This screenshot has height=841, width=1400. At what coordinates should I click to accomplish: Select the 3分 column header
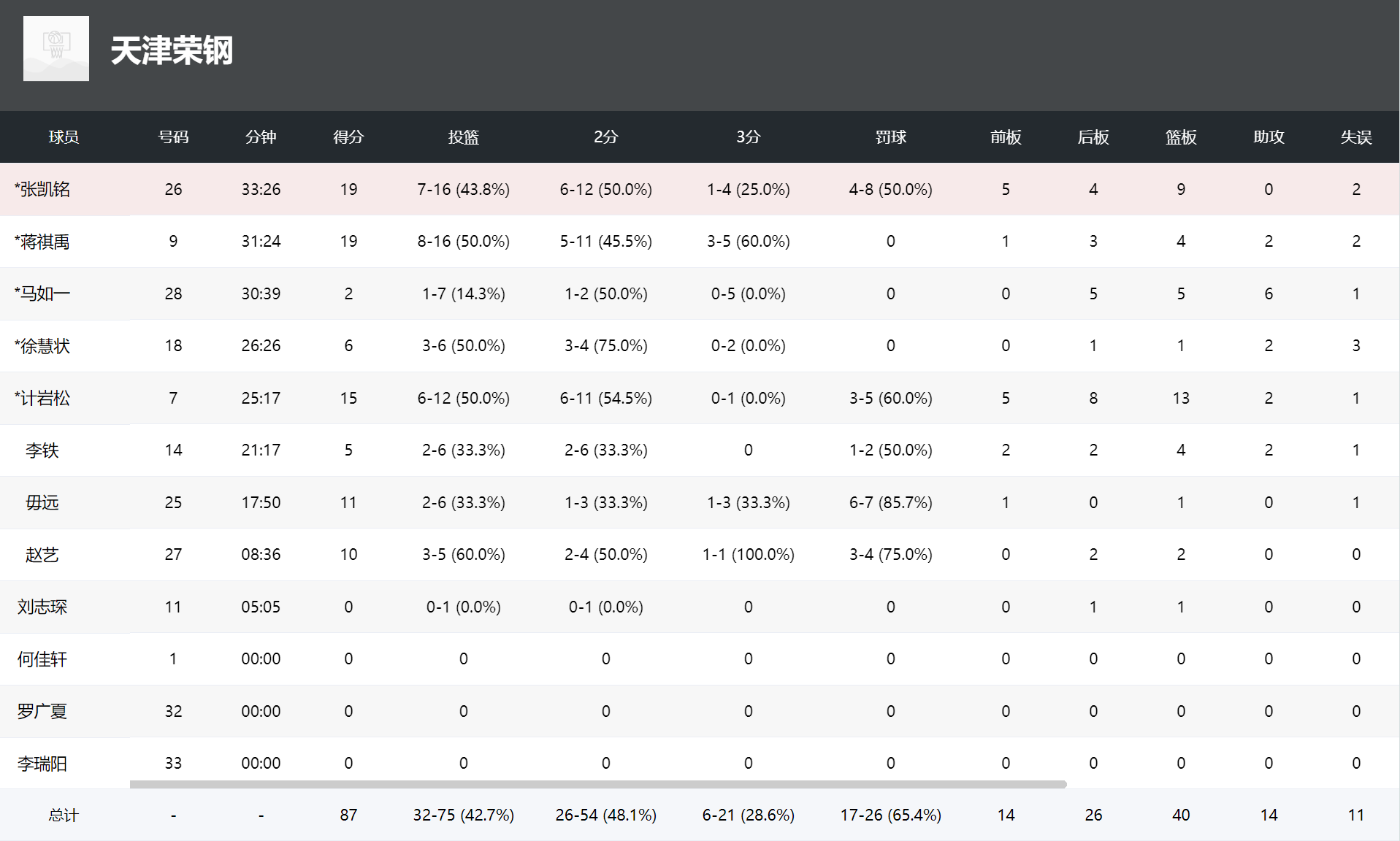point(748,137)
